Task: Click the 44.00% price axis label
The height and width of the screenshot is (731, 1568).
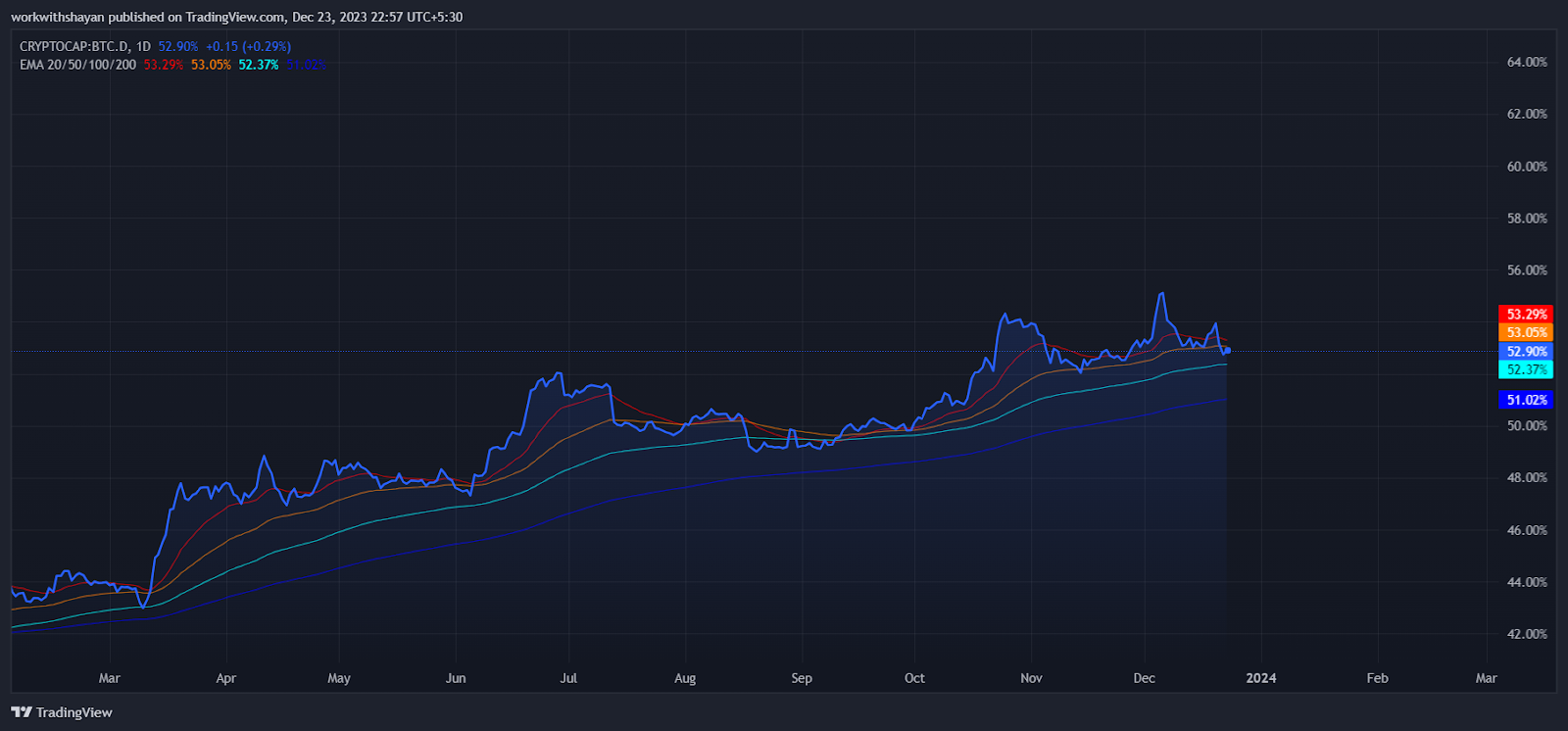Action: point(1527,582)
